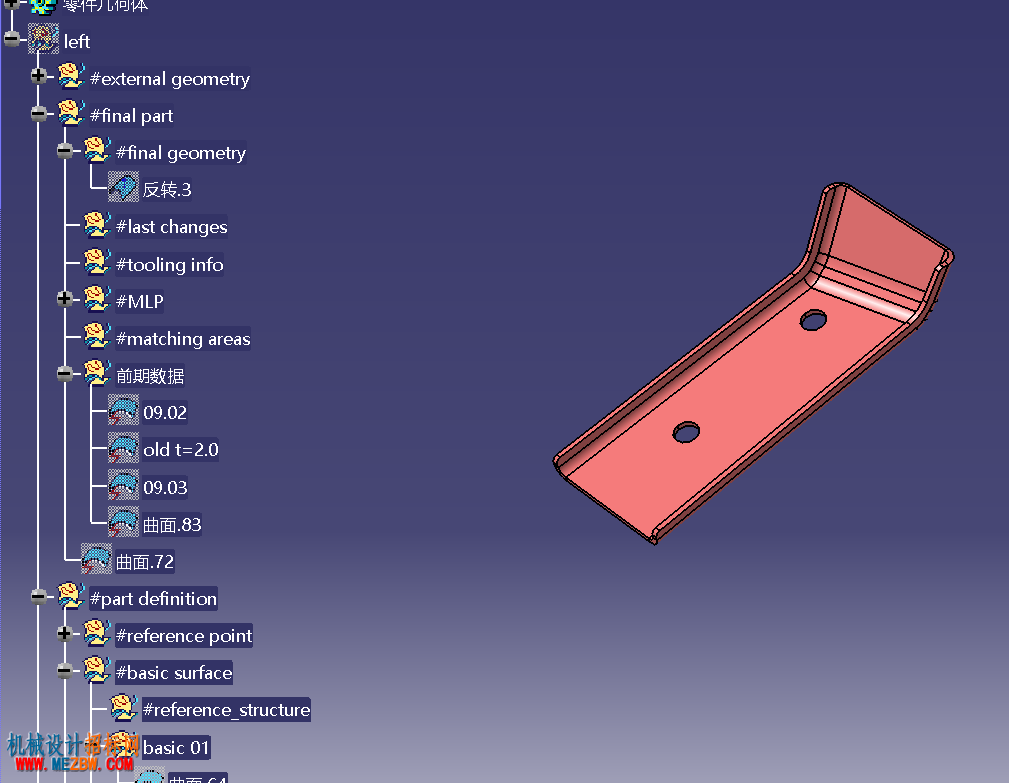Select the '曲面.72' label
The image size is (1009, 783).
pyautogui.click(x=145, y=562)
